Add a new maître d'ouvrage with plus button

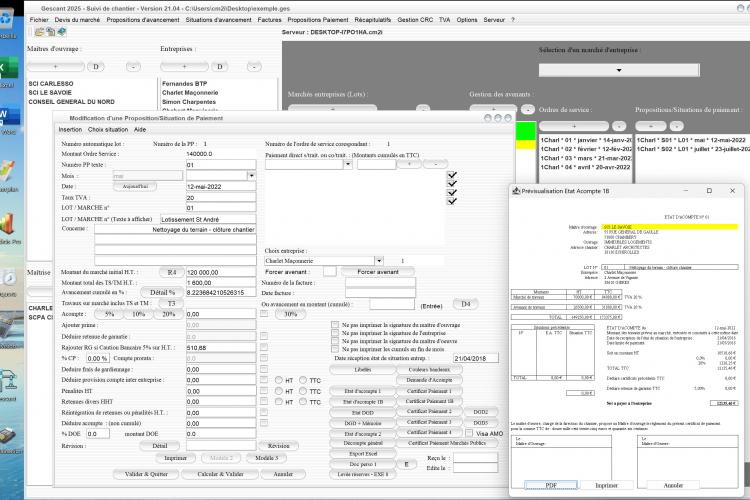pos(55,67)
